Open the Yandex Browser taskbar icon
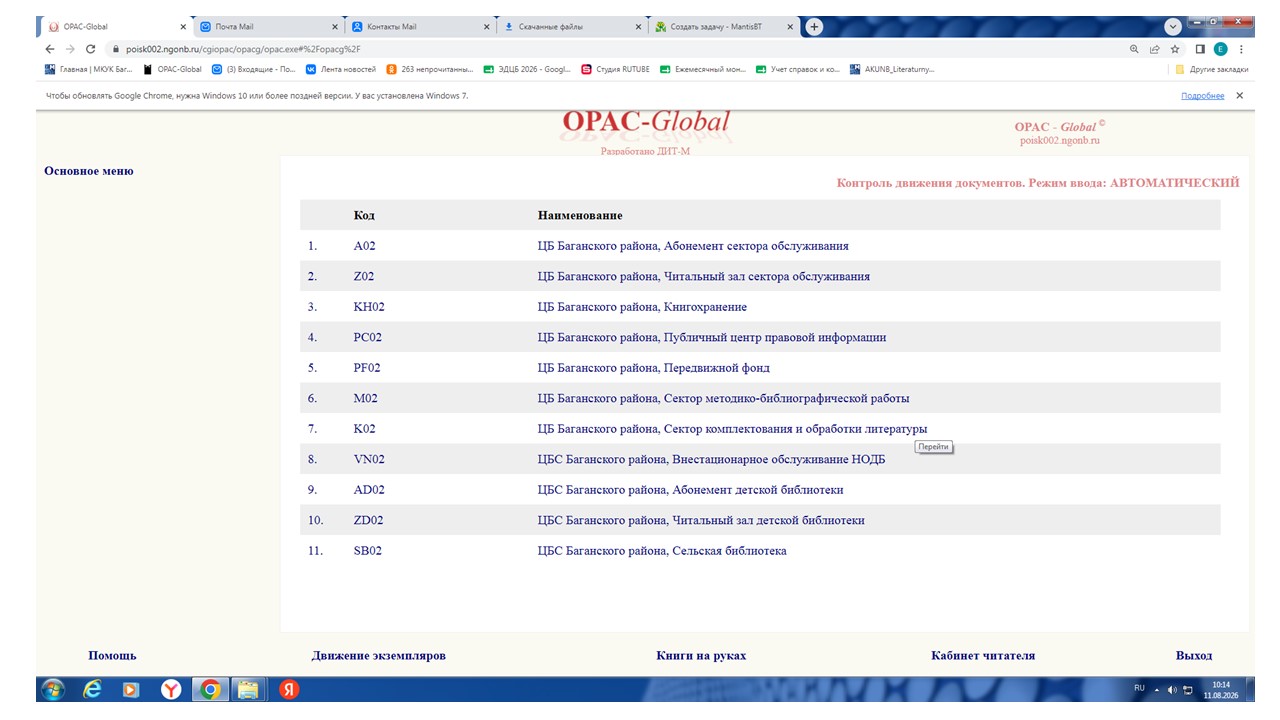 (x=171, y=689)
